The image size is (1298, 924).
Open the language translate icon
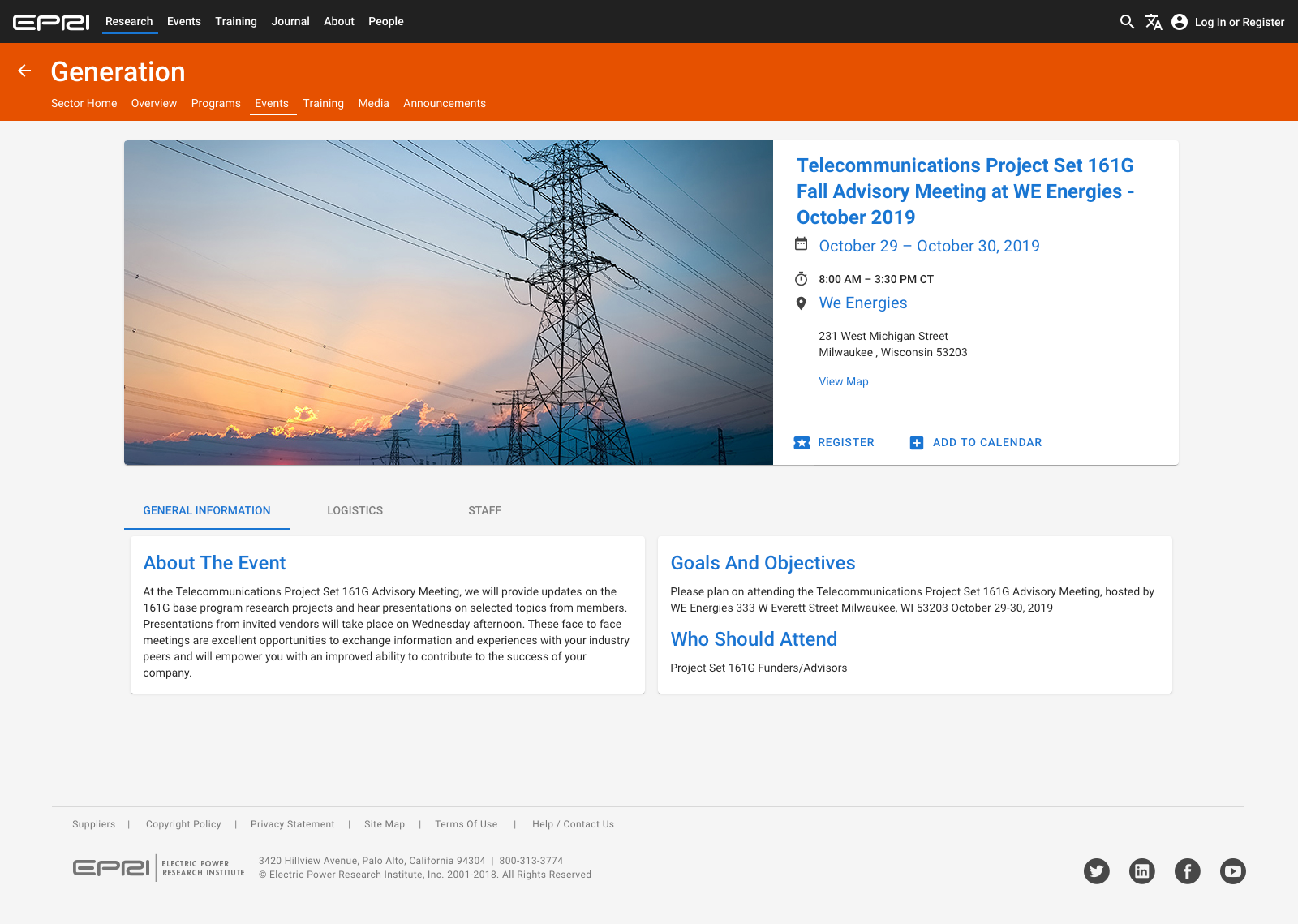click(x=1154, y=22)
